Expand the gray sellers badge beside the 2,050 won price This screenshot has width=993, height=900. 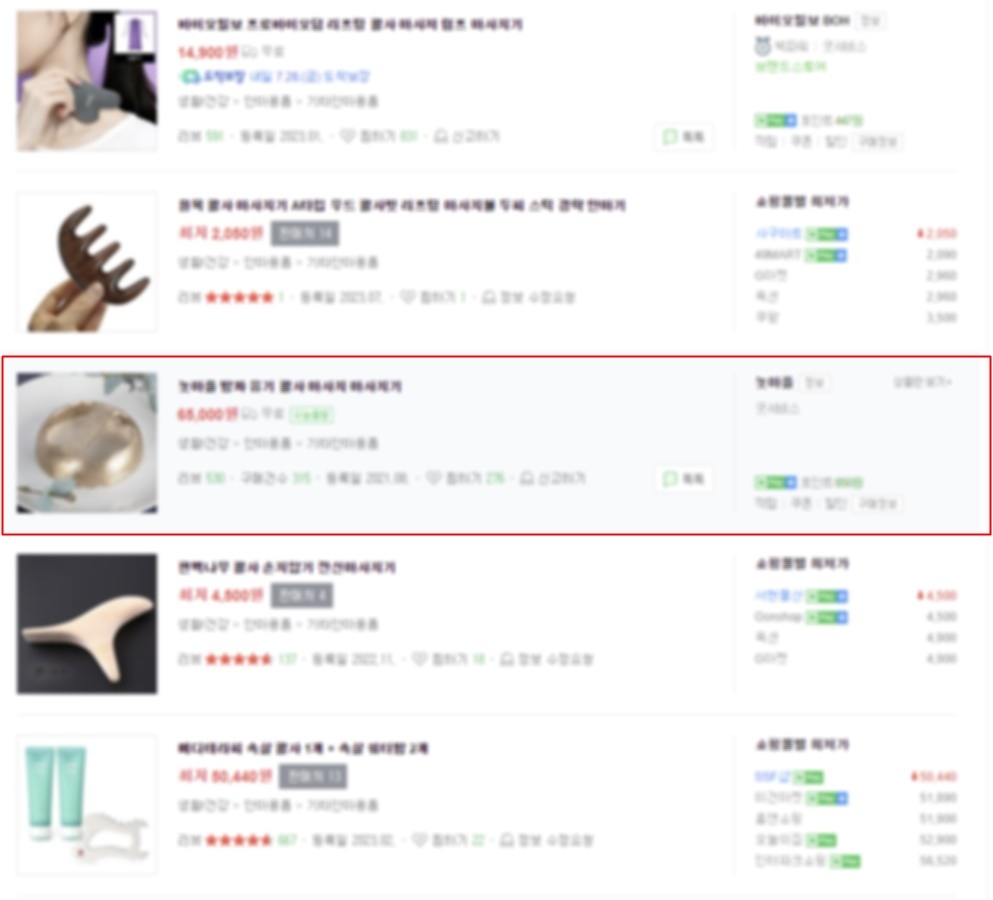(x=305, y=233)
